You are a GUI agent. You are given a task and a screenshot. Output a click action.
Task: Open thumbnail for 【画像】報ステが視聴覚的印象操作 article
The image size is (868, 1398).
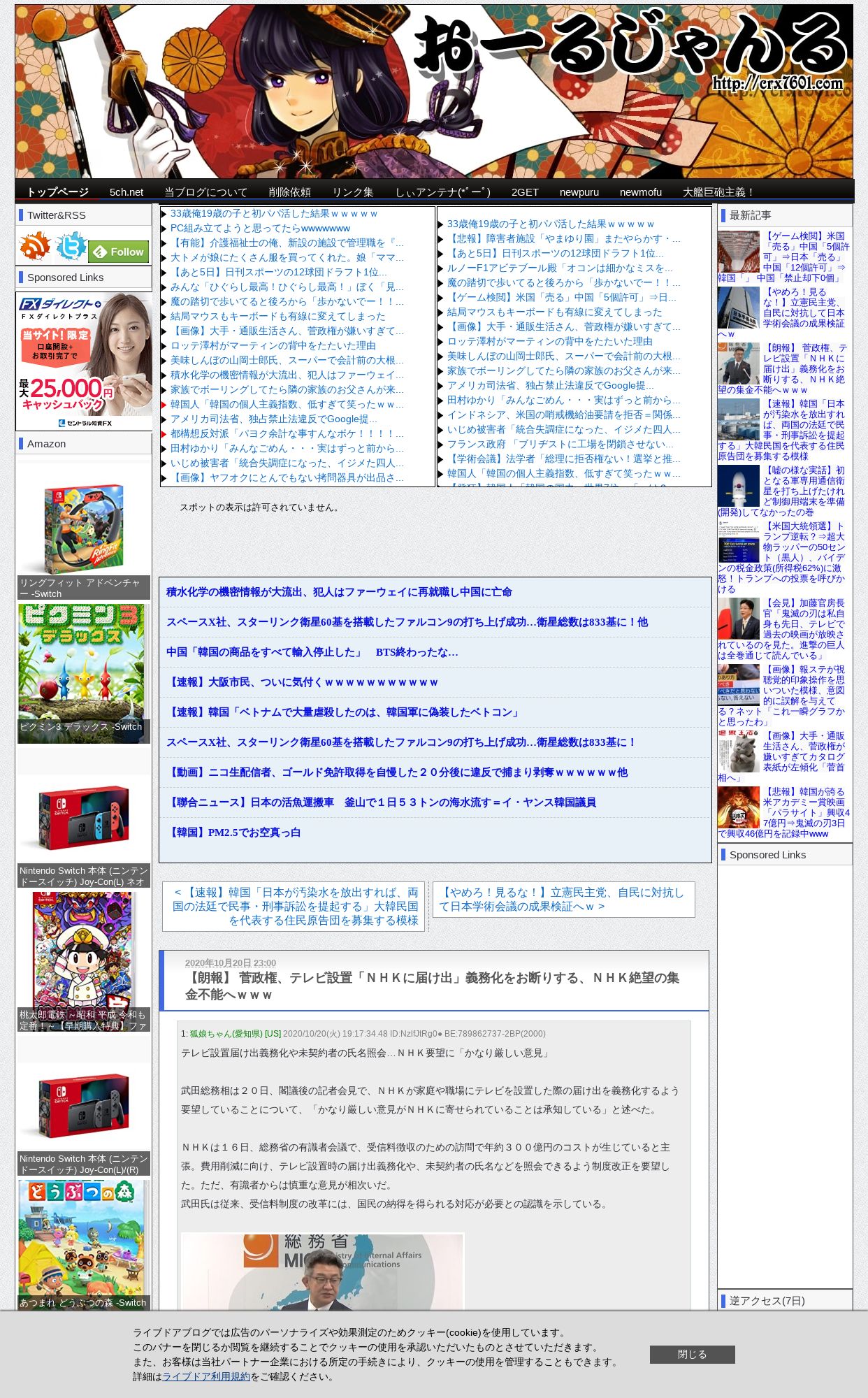pos(739,685)
